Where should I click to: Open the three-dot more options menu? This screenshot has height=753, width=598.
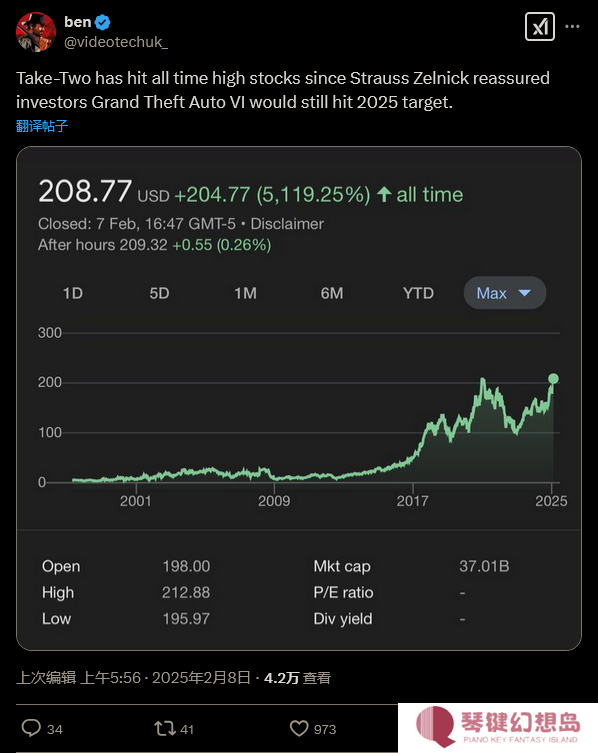572,26
